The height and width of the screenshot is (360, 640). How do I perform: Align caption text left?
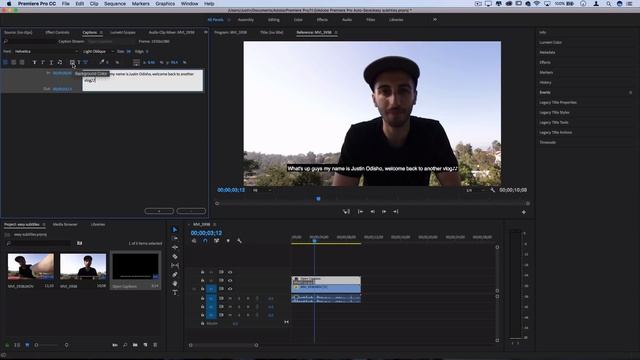[x=5, y=62]
